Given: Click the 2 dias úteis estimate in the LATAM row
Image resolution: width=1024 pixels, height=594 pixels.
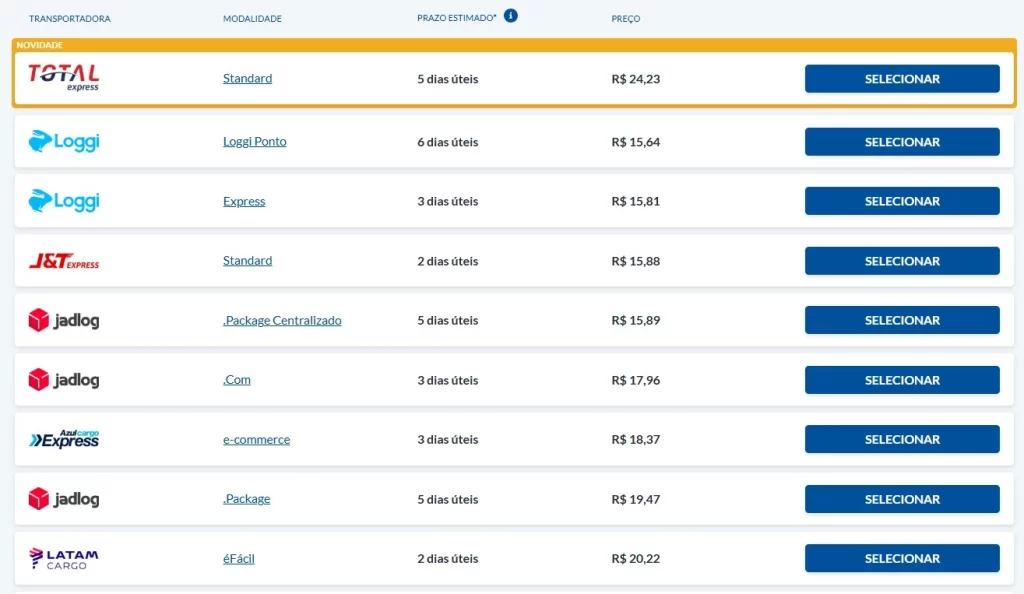Looking at the screenshot, I should coord(448,559).
